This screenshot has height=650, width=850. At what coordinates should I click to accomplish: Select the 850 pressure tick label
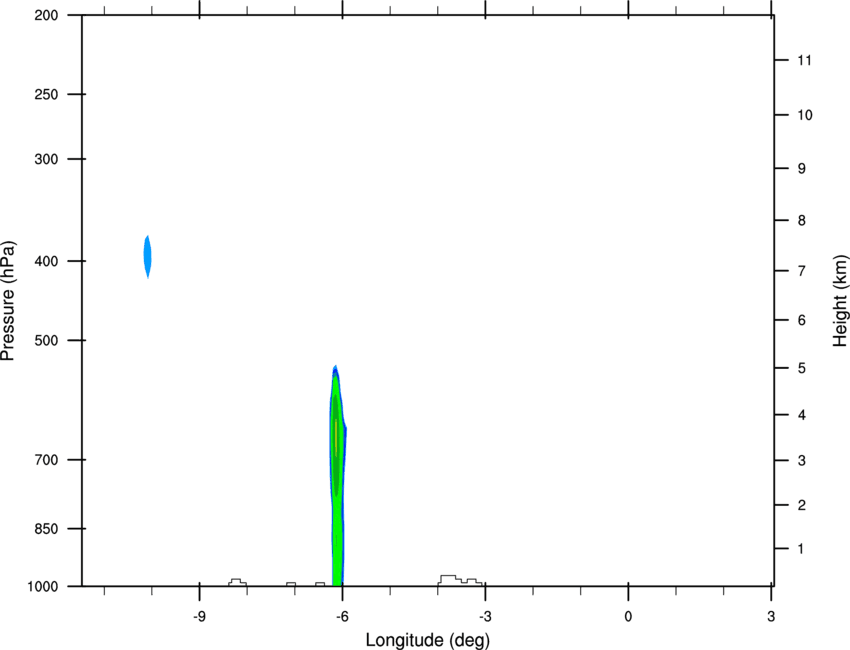pos(46,529)
